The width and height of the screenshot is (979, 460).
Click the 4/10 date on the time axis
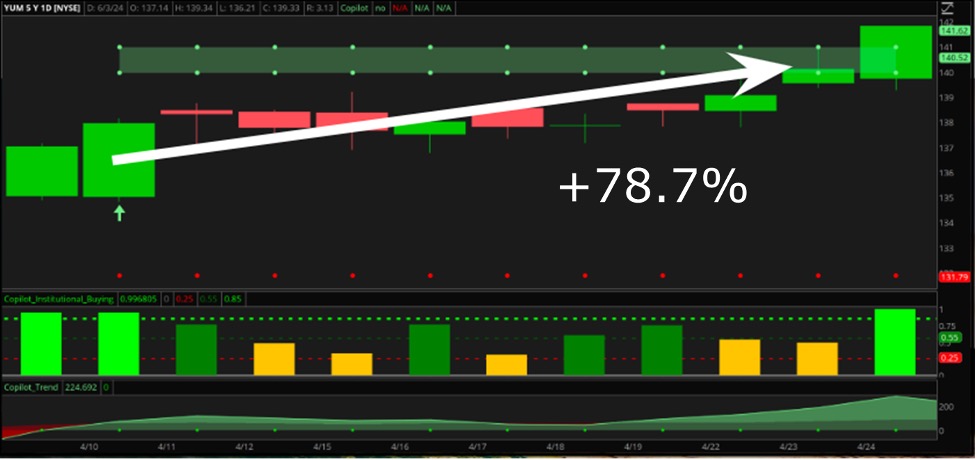pos(87,447)
